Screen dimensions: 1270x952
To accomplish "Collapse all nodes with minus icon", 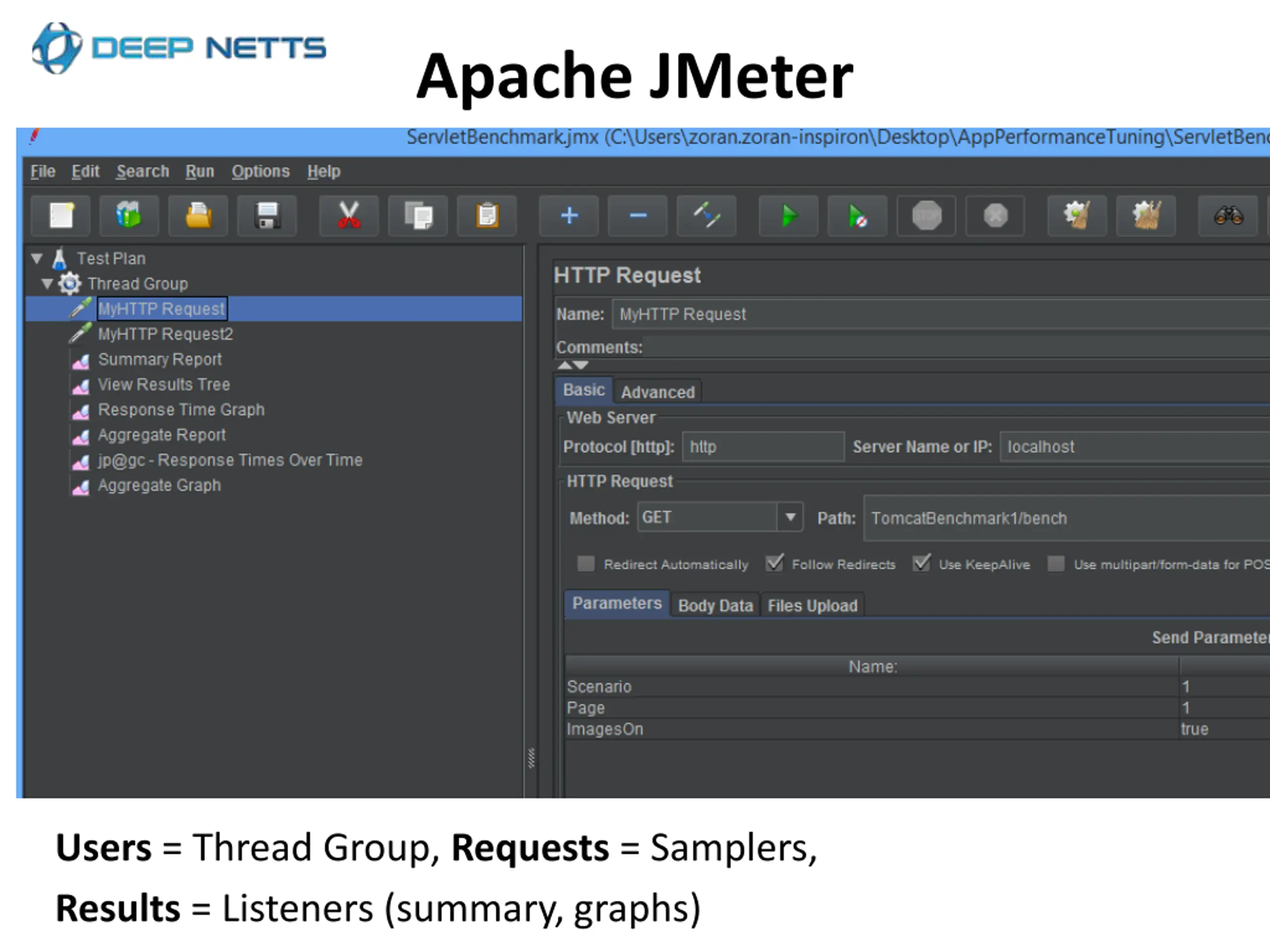I will coord(638,216).
